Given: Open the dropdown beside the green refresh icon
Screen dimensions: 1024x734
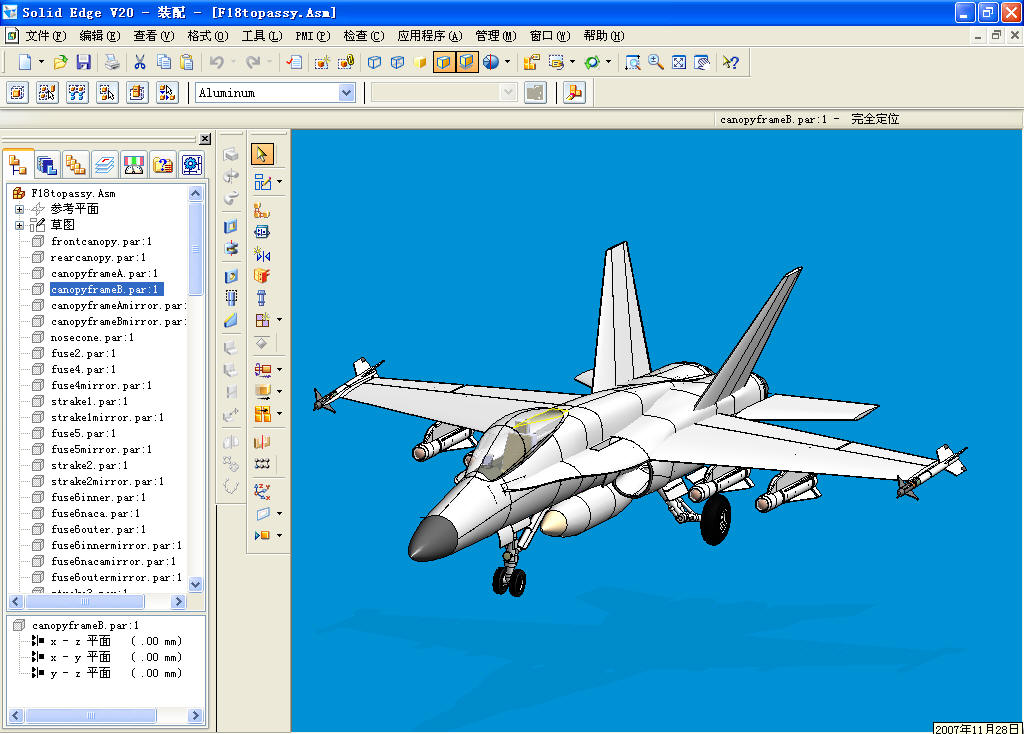Looking at the screenshot, I should pos(609,62).
